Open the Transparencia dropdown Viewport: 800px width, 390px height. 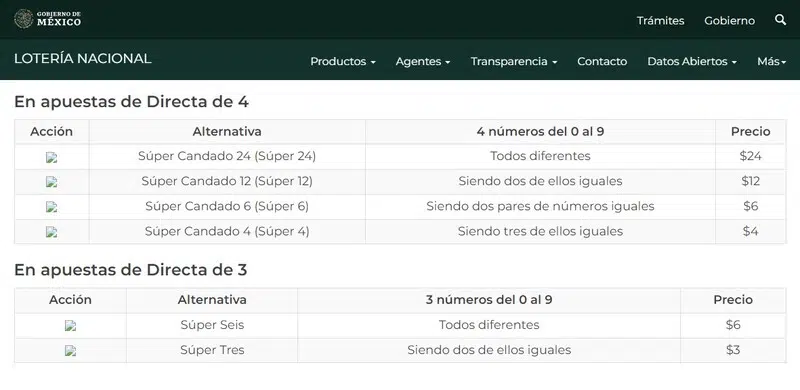click(x=514, y=61)
